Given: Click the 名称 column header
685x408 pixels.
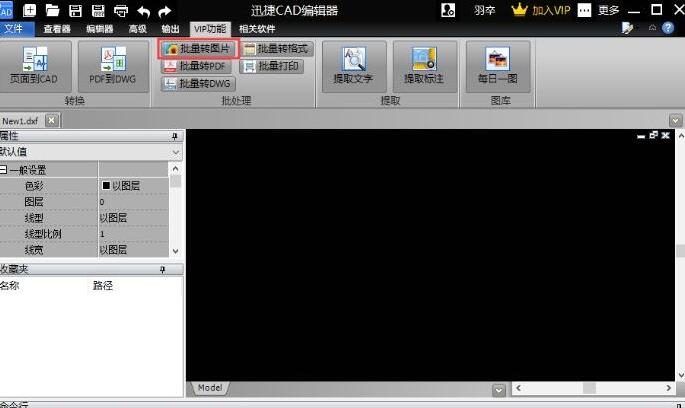Looking at the screenshot, I should [x=10, y=286].
